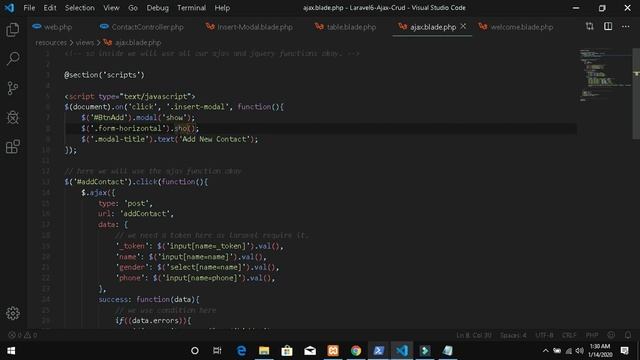640x360 pixels.
Task: Open the Extensions view
Action: (13, 147)
